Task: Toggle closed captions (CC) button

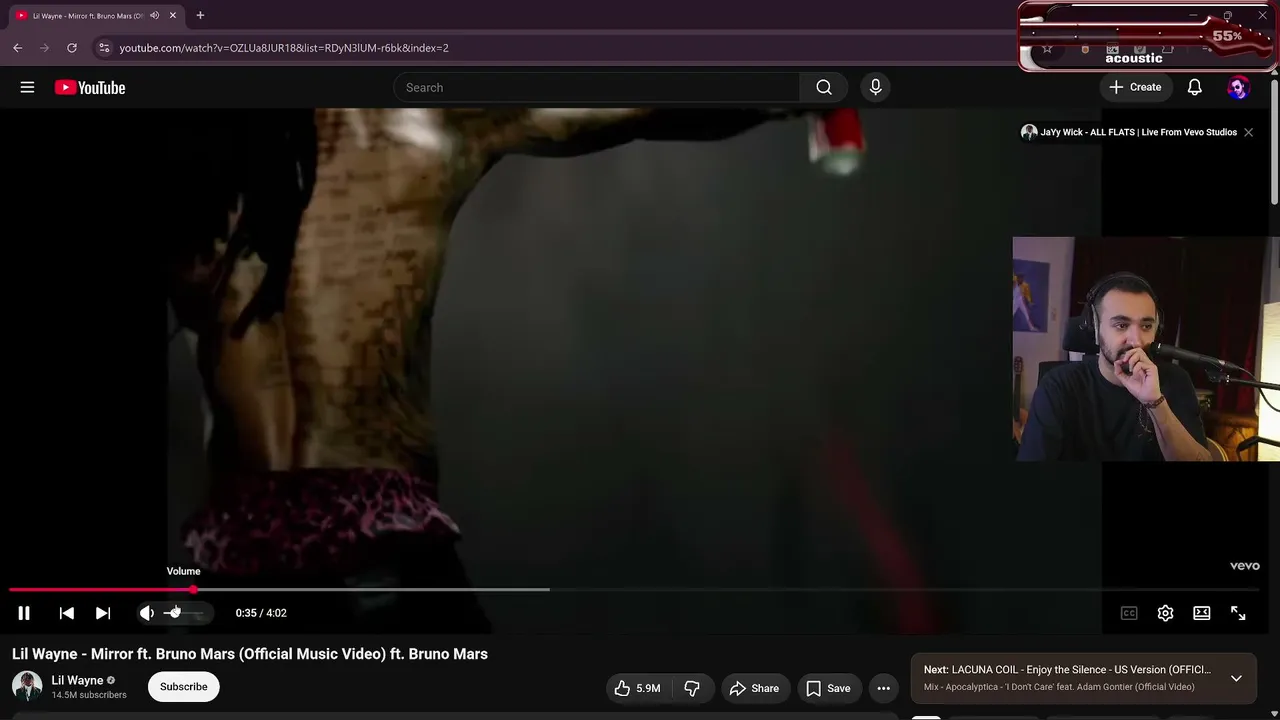Action: coord(1129,613)
